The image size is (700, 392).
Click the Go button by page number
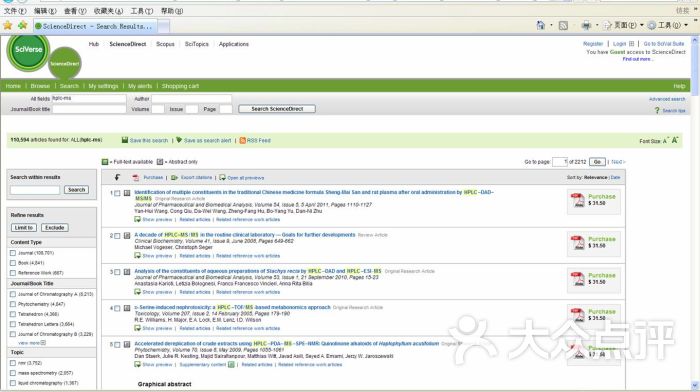(597, 162)
